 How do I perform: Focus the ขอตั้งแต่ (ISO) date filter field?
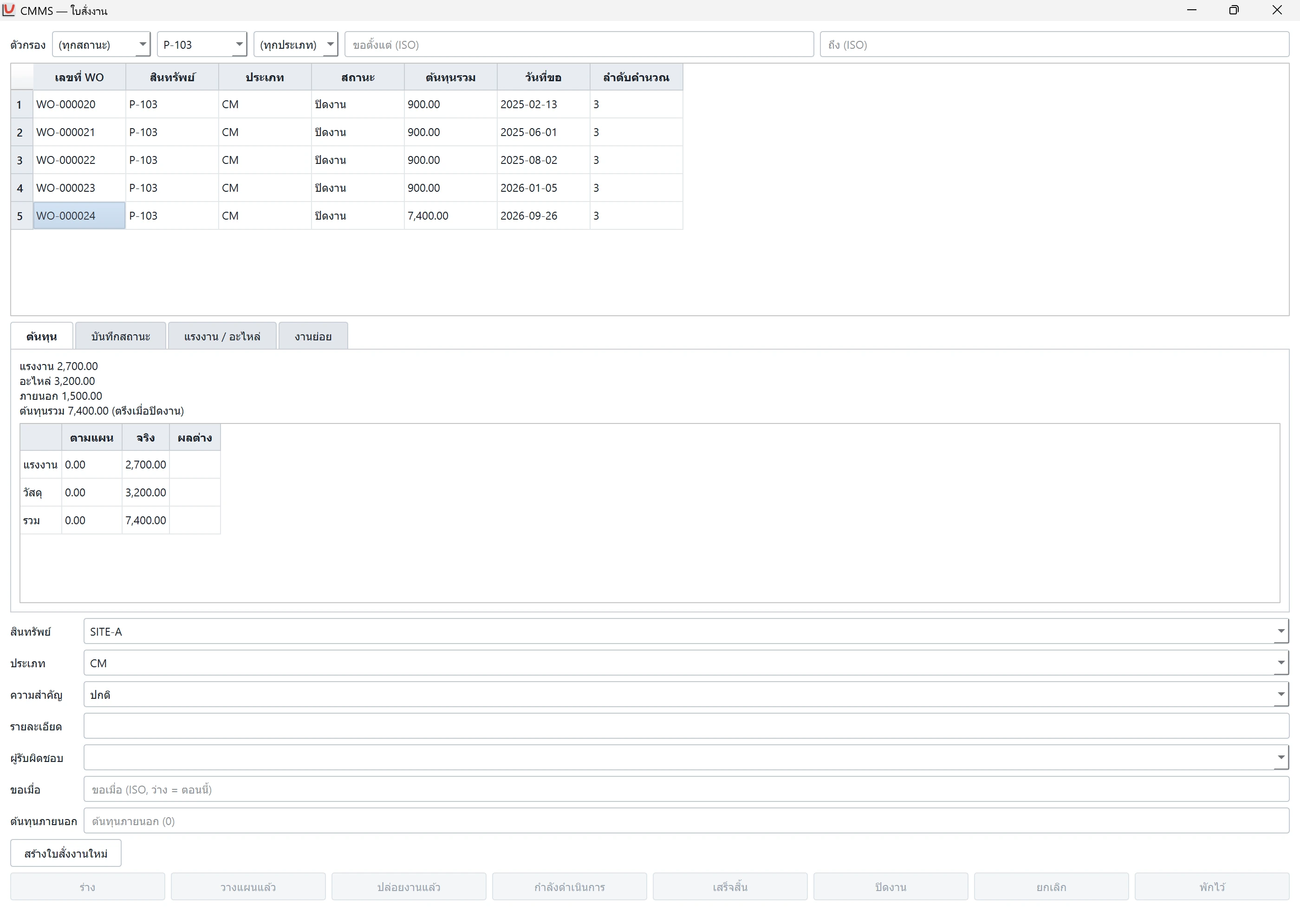579,45
